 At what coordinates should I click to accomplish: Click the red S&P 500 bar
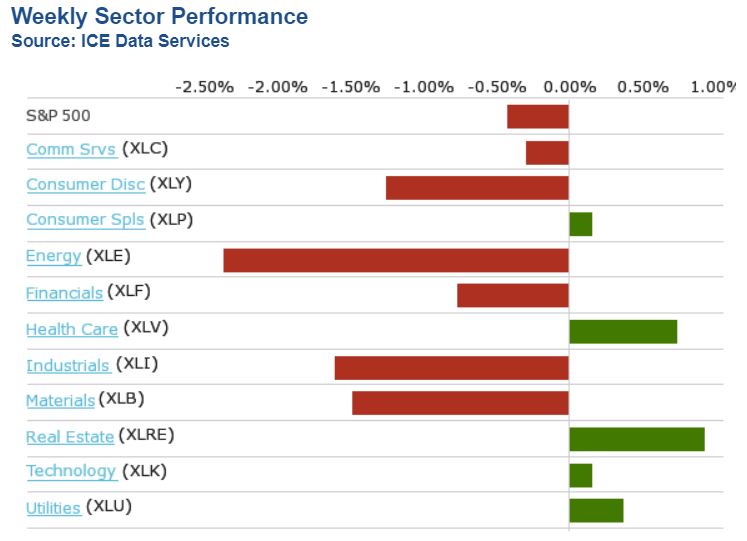tap(538, 116)
